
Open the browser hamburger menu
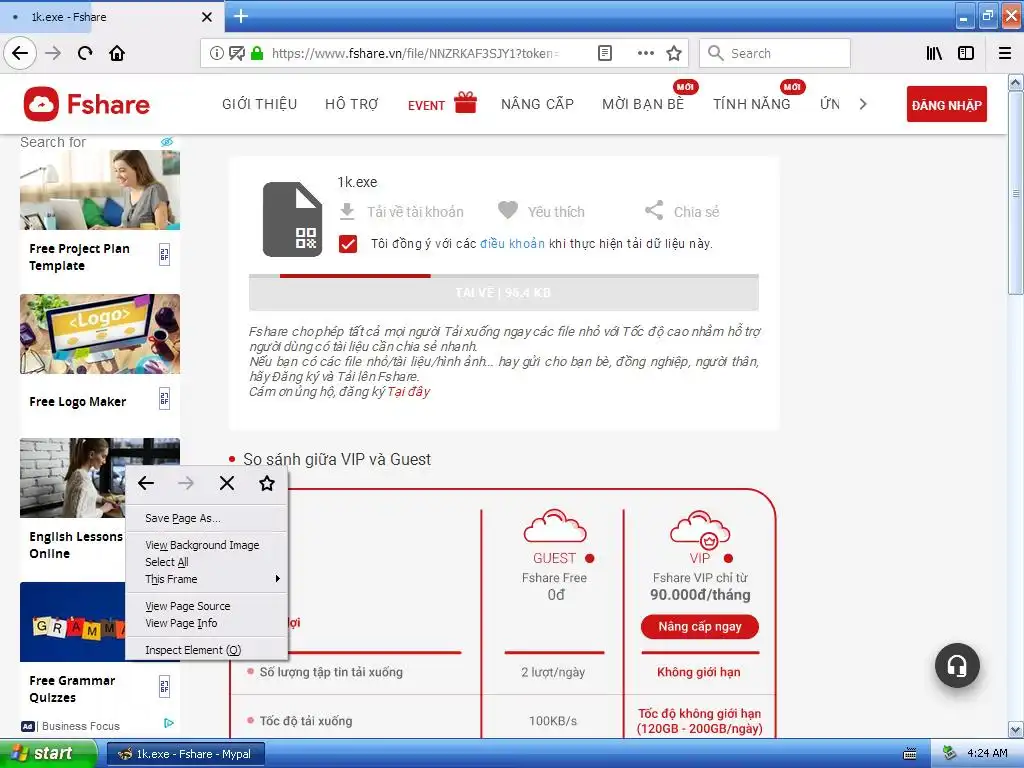point(1005,53)
